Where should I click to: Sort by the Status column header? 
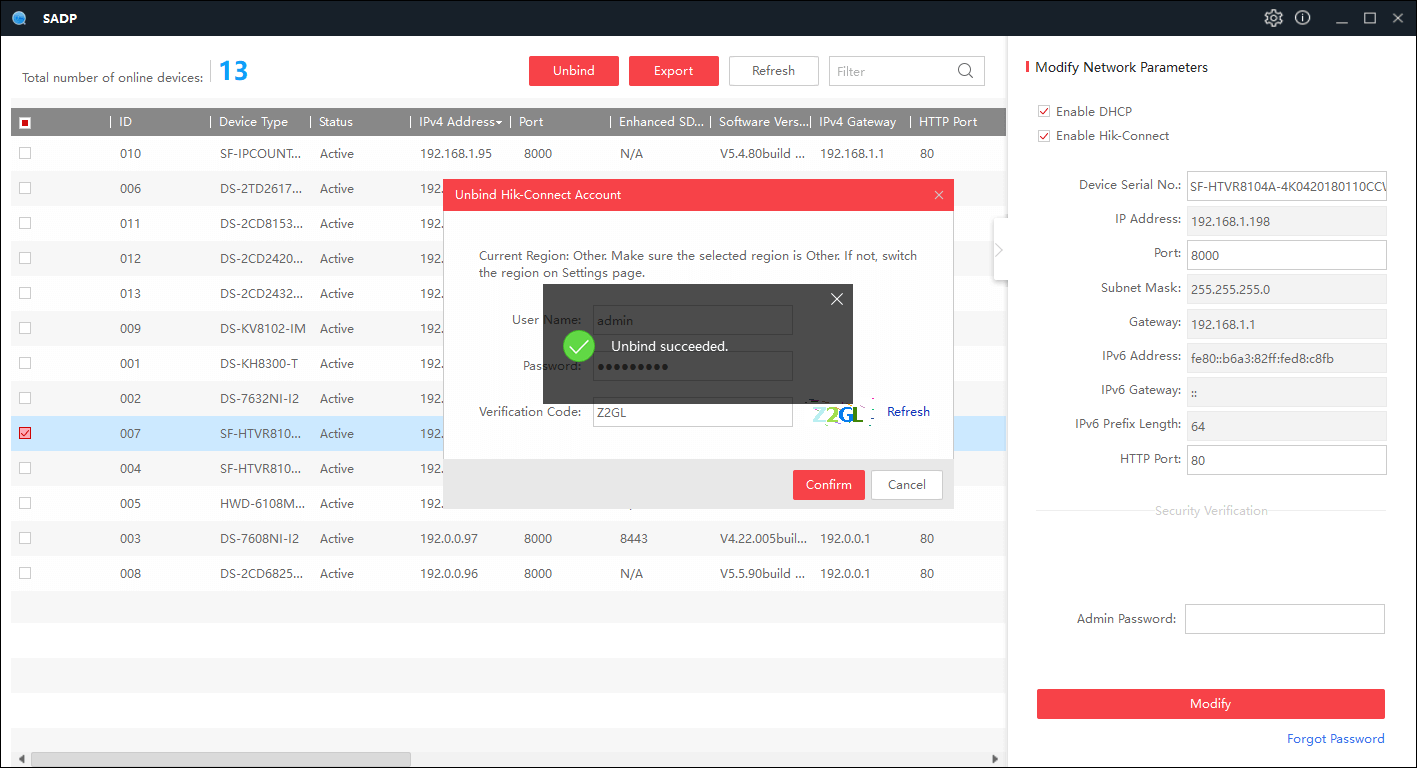point(360,122)
